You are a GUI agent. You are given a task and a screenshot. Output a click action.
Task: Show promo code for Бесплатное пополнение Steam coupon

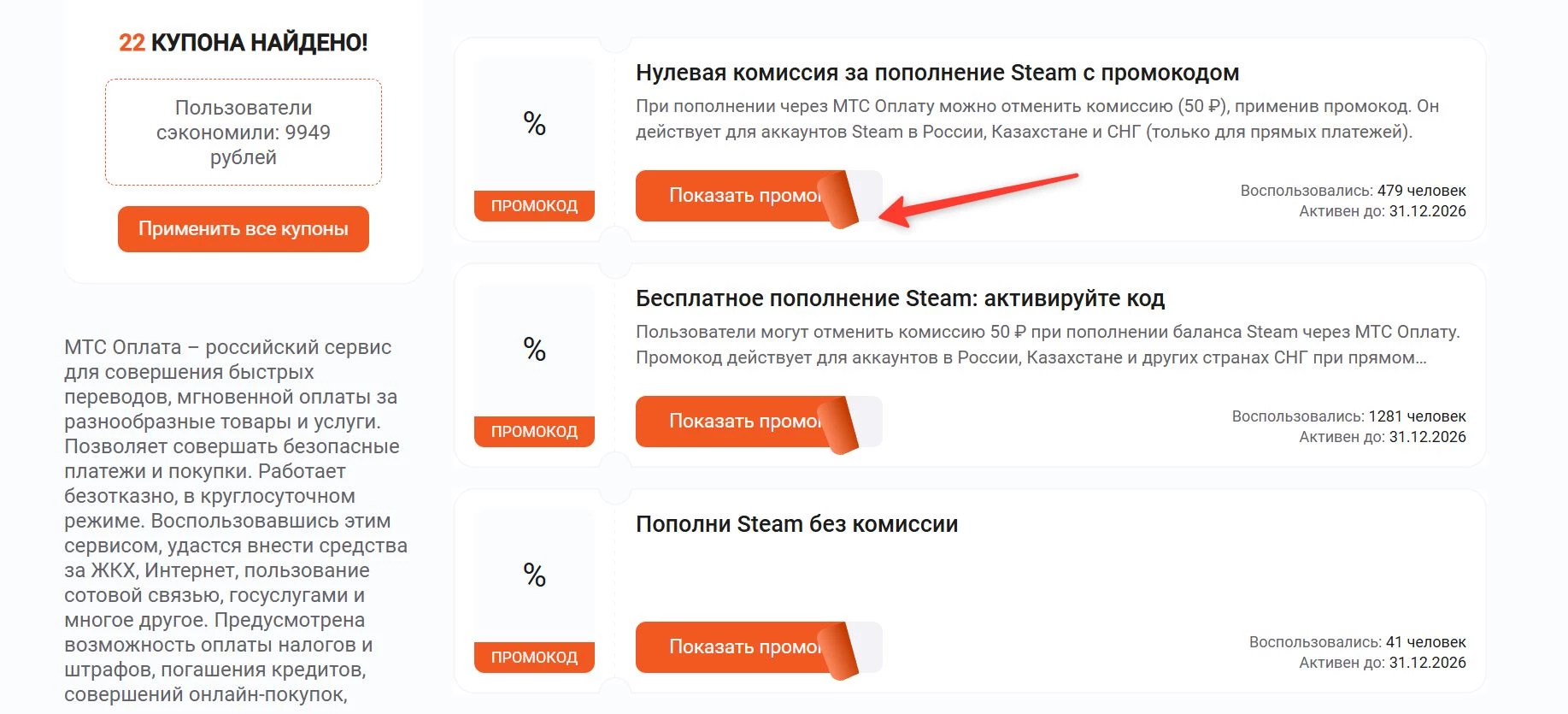[x=758, y=422]
